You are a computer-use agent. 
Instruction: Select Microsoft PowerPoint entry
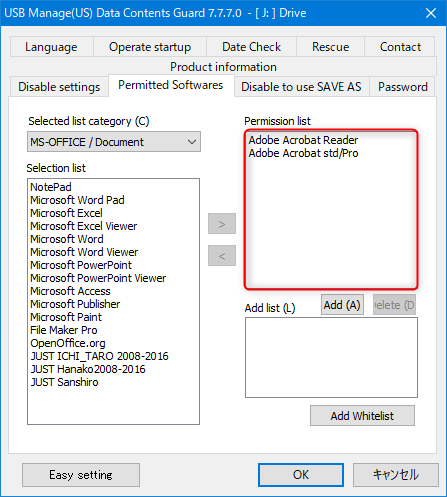[81, 265]
